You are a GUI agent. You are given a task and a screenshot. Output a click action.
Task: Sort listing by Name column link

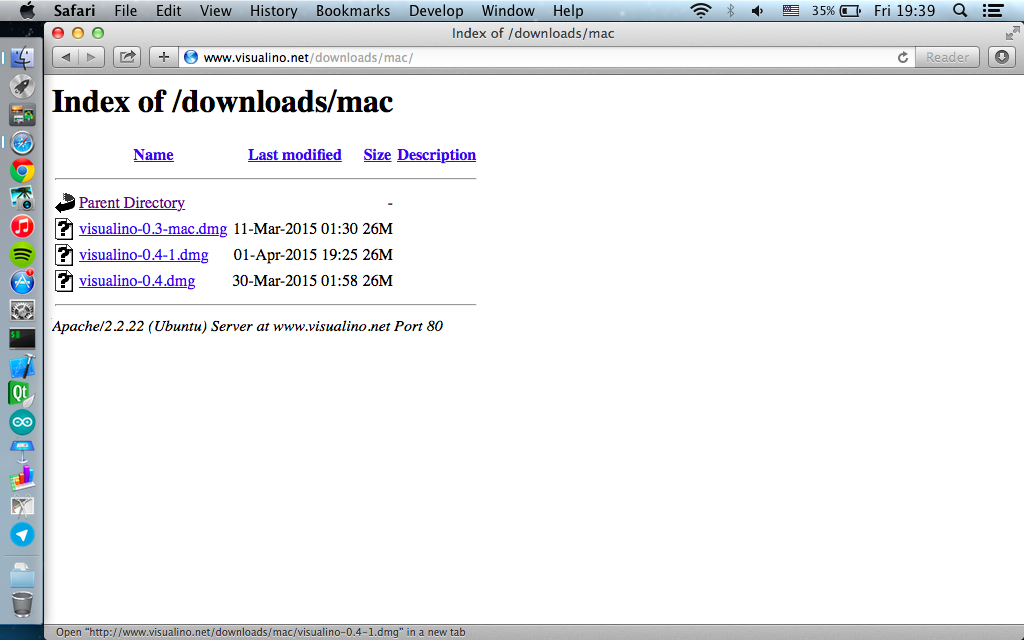coord(153,155)
